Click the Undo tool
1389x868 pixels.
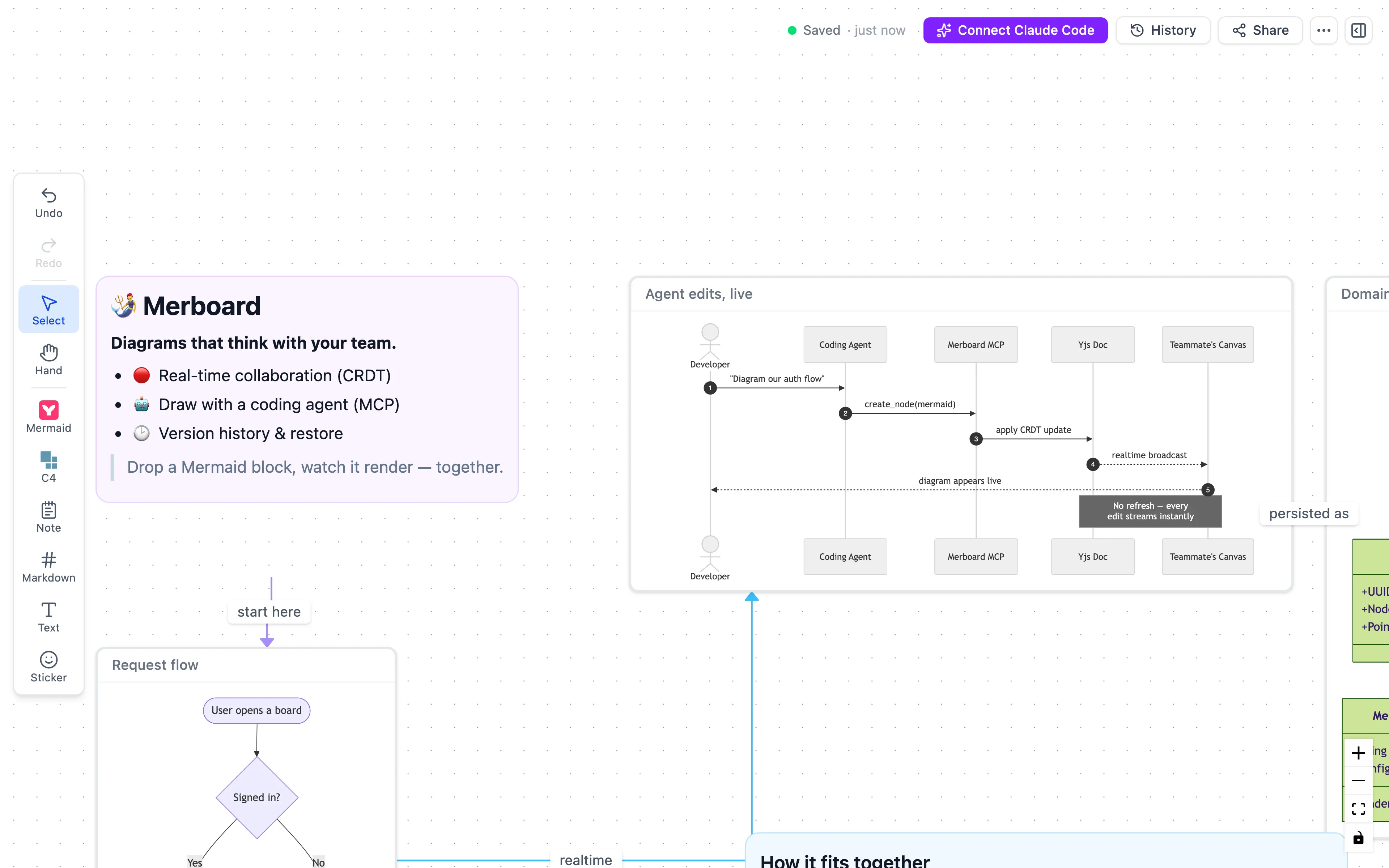49,203
